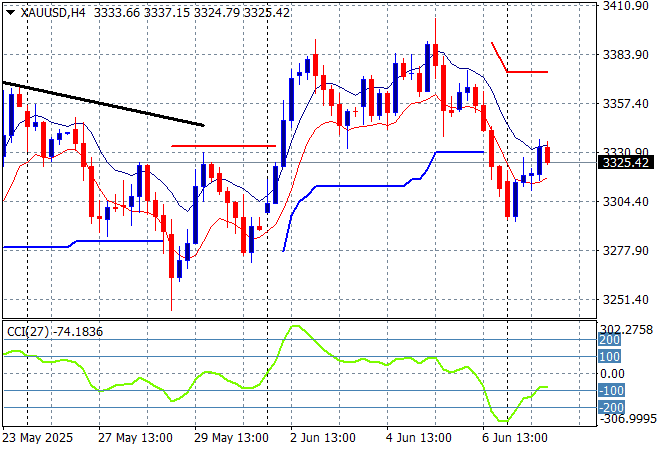Image resolution: width=660 pixels, height=450 pixels.
Task: Click the CCI -100 level label
Action: coord(612,390)
